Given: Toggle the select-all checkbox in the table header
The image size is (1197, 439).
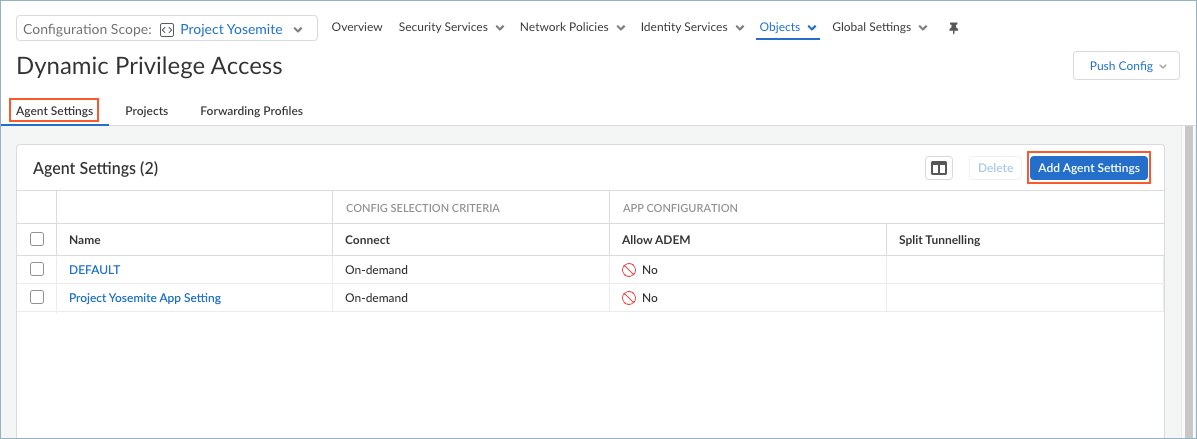Looking at the screenshot, I should [38, 240].
